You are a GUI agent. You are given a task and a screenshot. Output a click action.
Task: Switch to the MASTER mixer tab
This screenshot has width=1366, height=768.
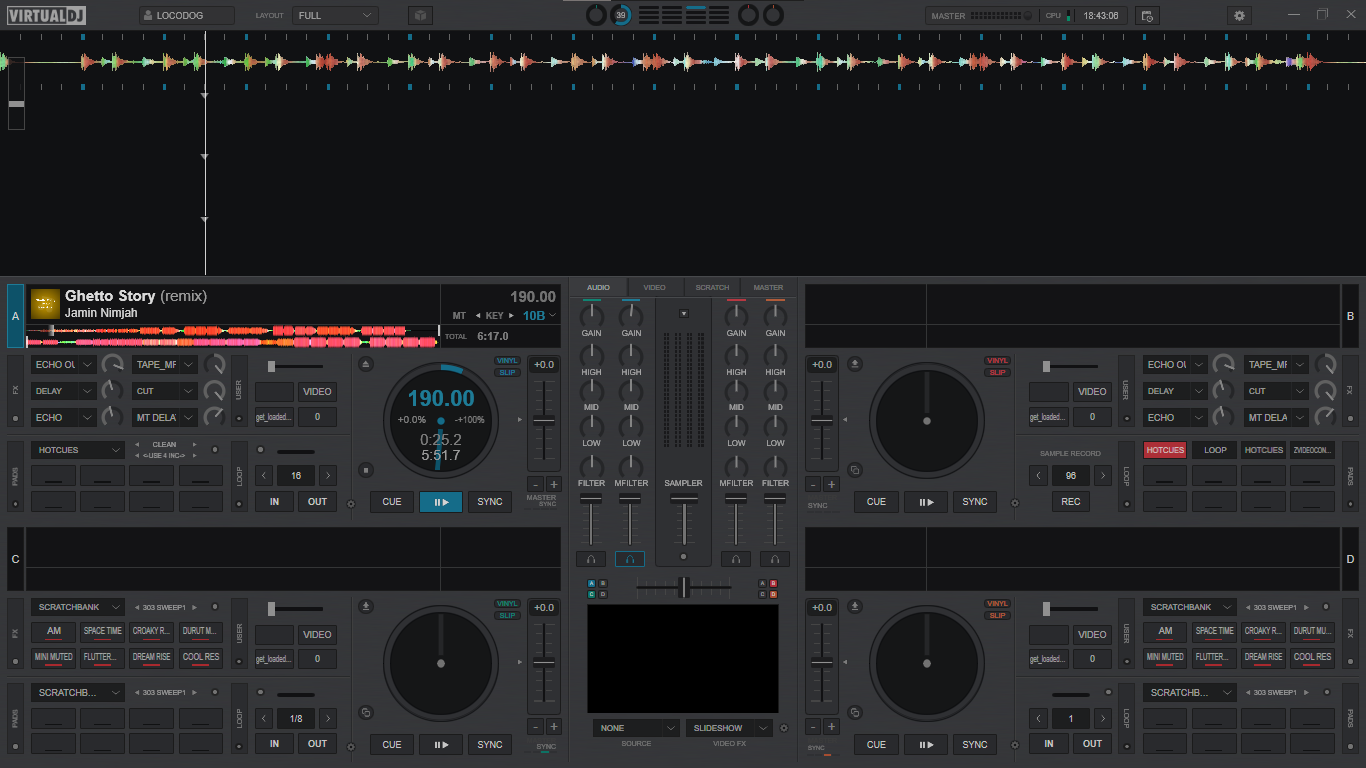(x=769, y=288)
